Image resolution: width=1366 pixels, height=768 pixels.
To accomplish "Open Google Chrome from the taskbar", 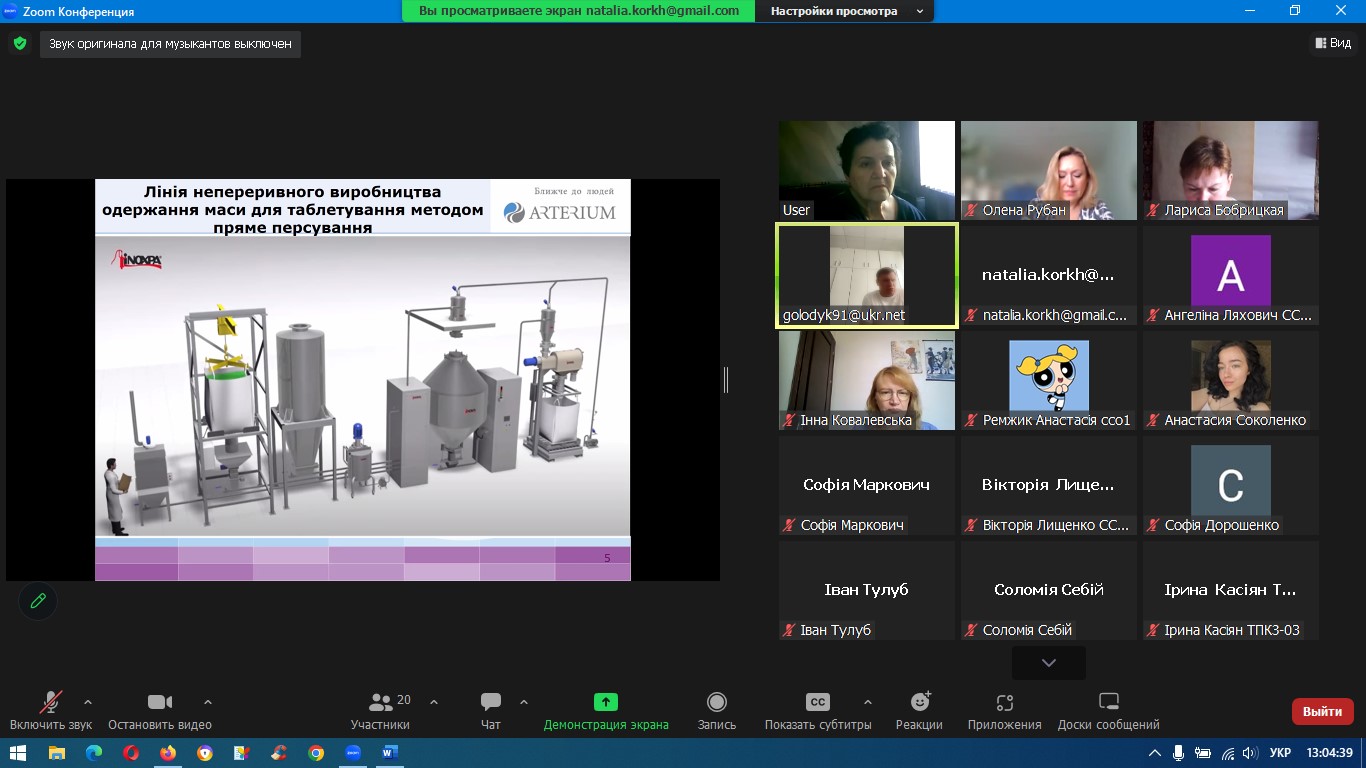I will point(316,753).
